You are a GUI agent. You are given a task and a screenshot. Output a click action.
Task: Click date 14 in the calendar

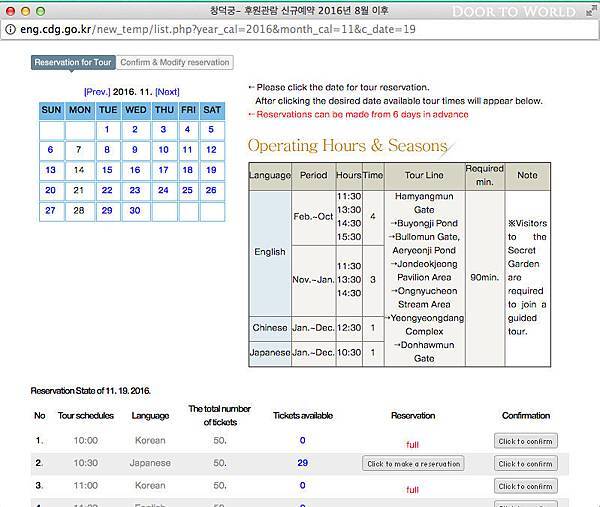(79, 170)
